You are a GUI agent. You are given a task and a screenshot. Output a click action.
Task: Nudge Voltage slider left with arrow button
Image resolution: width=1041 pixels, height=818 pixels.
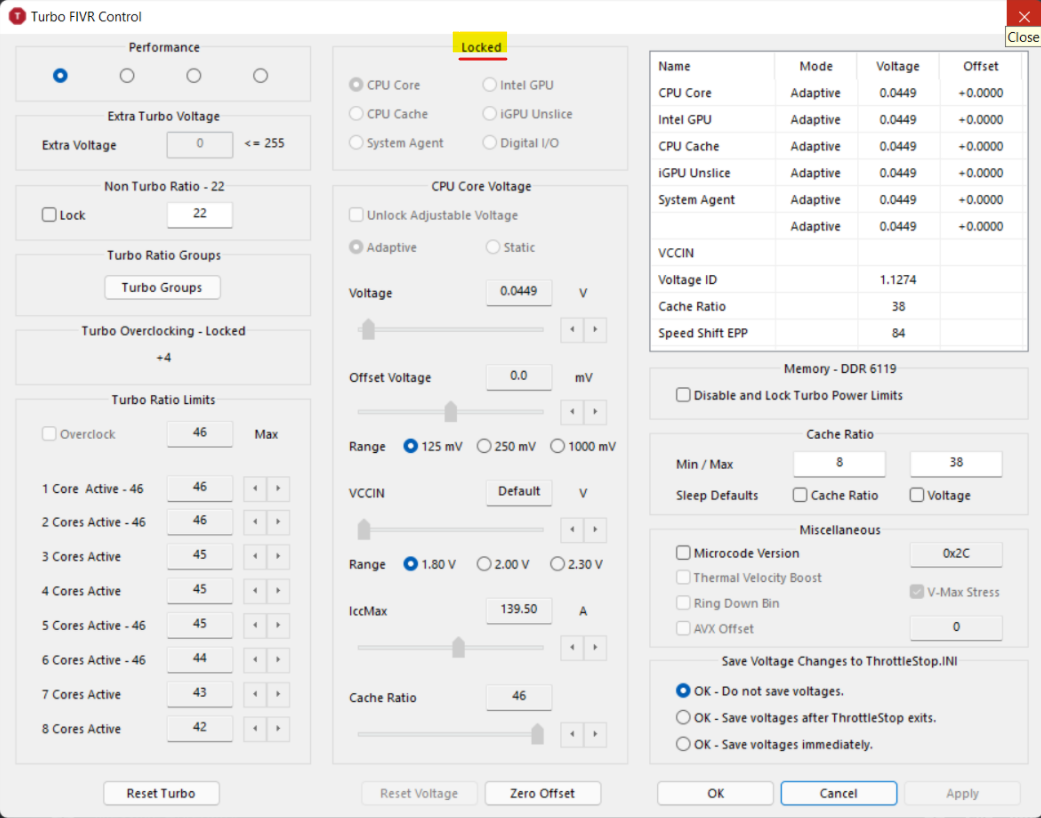tap(572, 329)
